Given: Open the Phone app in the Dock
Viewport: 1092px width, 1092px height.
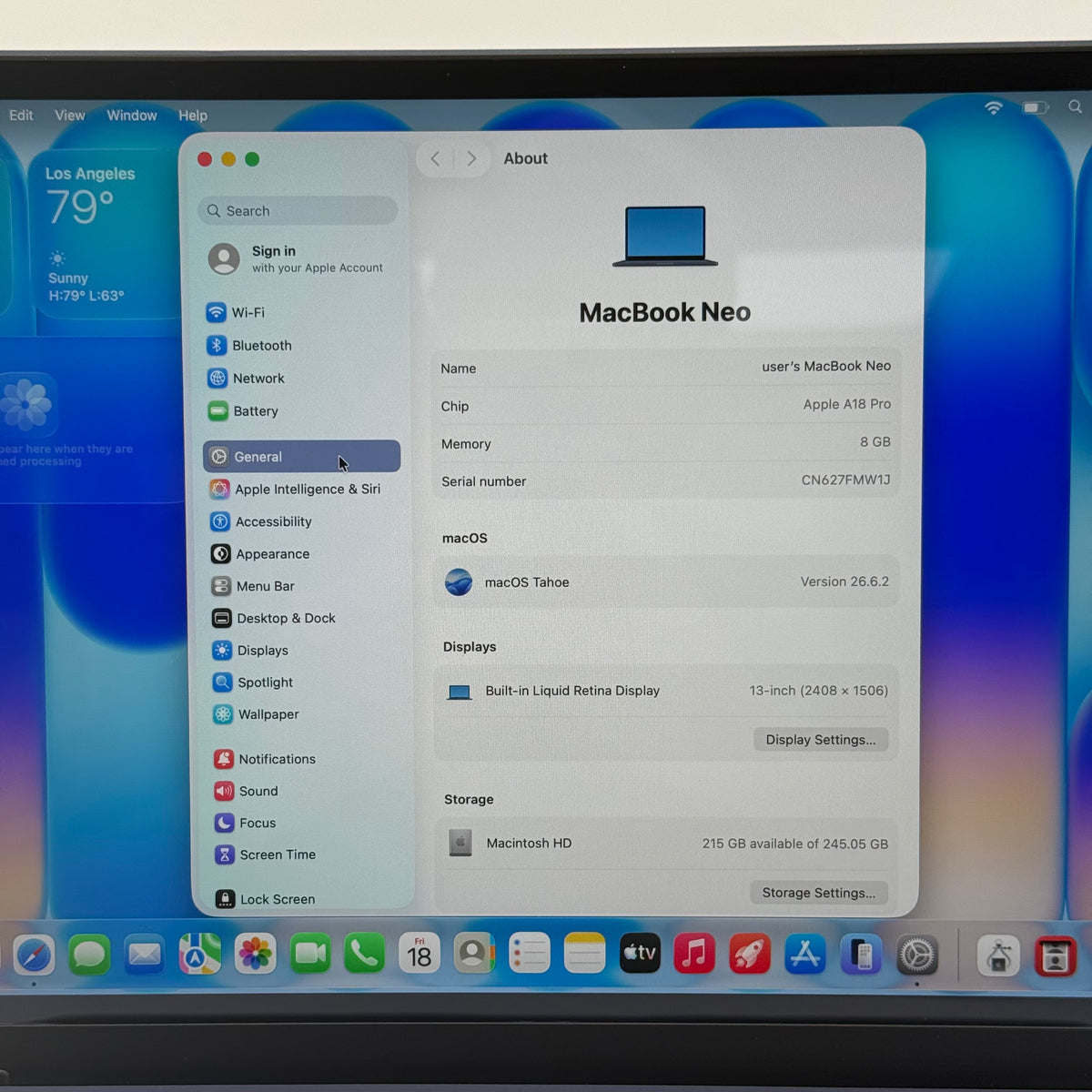Looking at the screenshot, I should (x=364, y=954).
